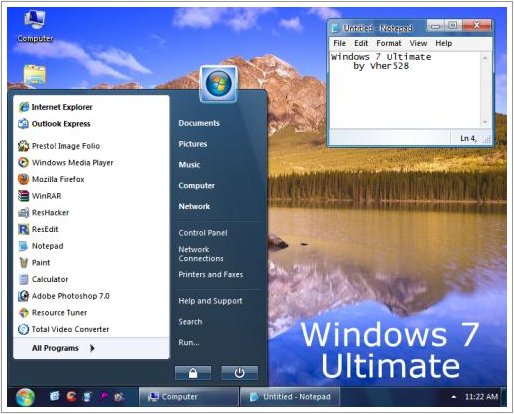
Task: Open Printers and Faxes
Action: [x=211, y=275]
